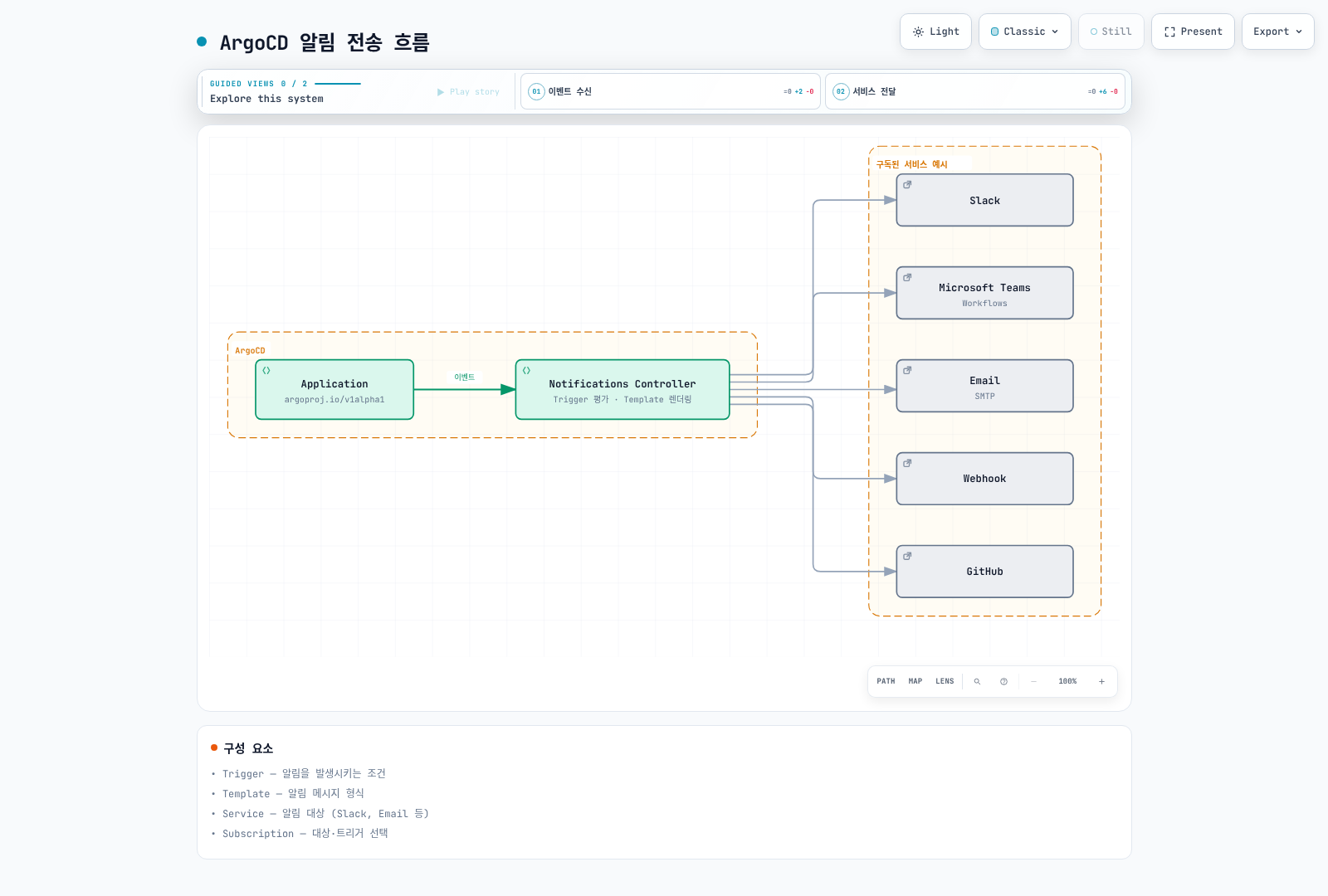
Task: Click the Microsoft Teams node
Action: 984,293
